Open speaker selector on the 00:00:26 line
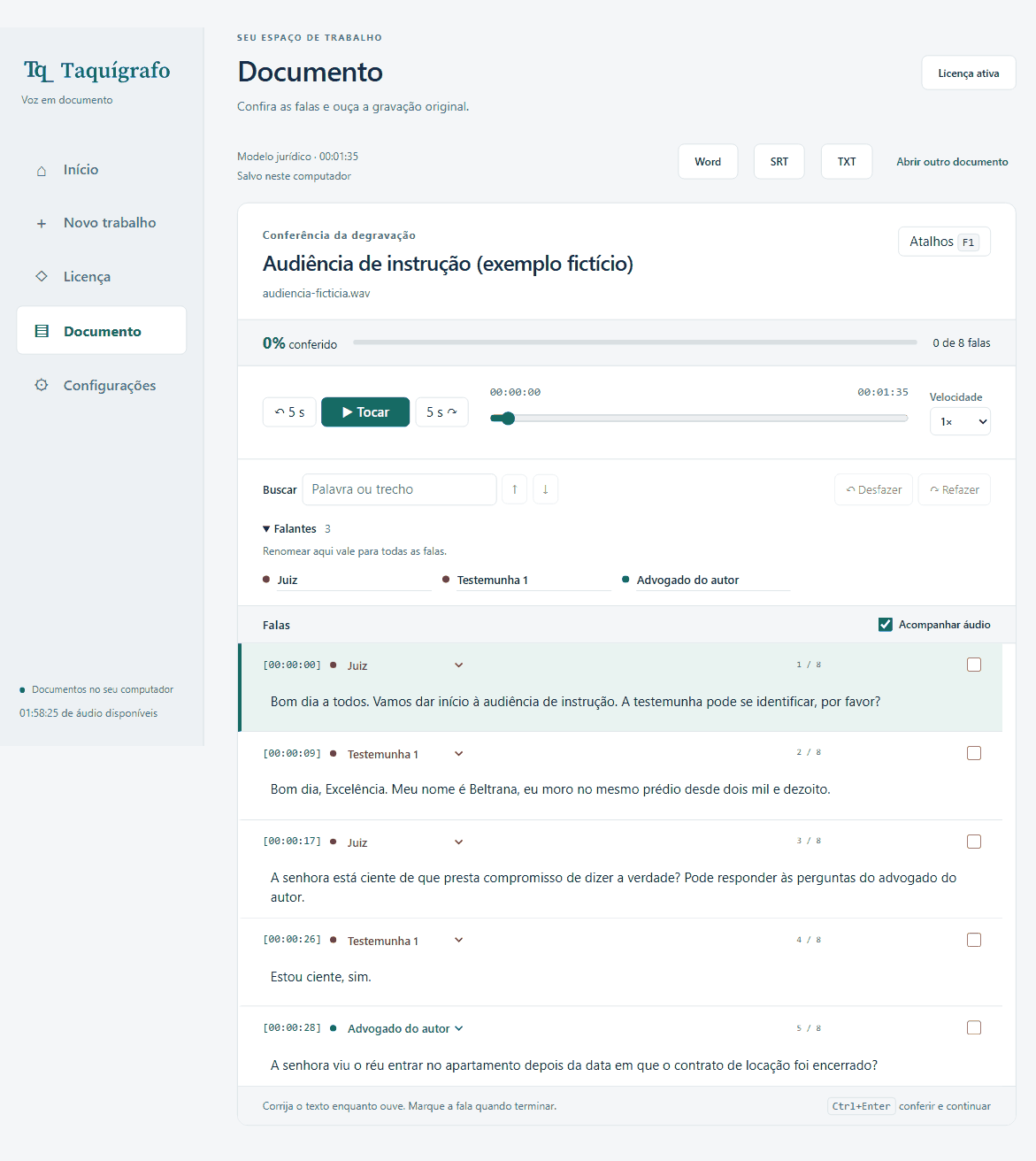1036x1161 pixels. [404, 941]
